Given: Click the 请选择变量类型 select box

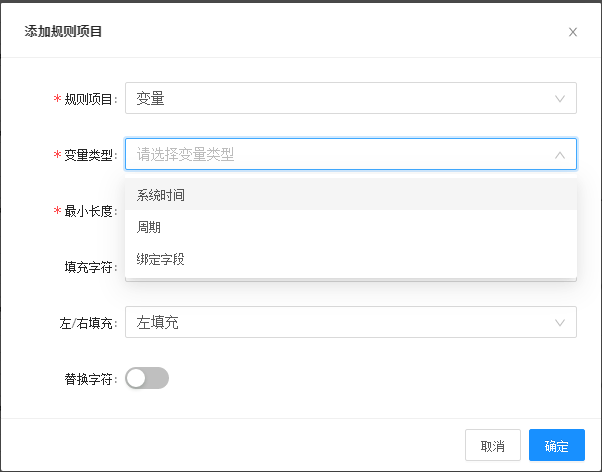Looking at the screenshot, I should coord(340,155).
